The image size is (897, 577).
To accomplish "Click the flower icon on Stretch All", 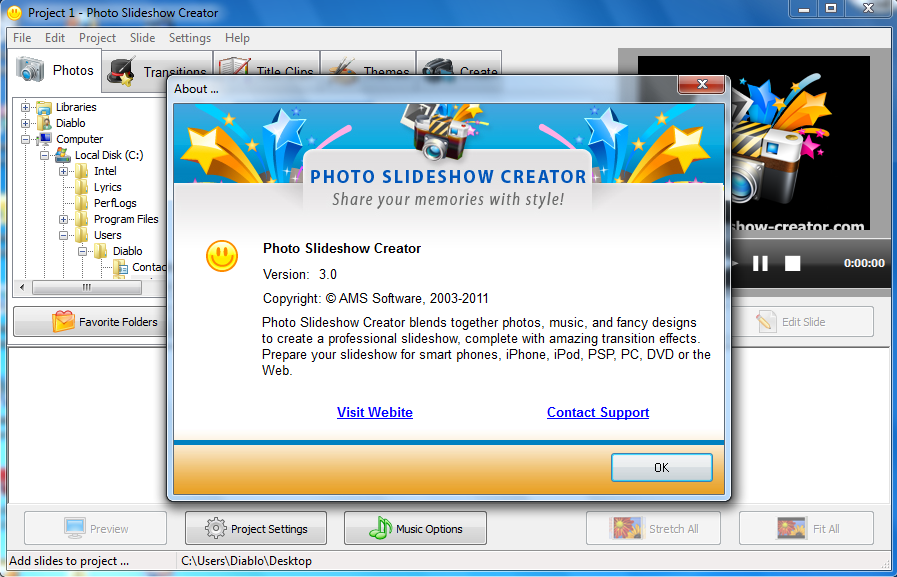I will pyautogui.click(x=626, y=528).
